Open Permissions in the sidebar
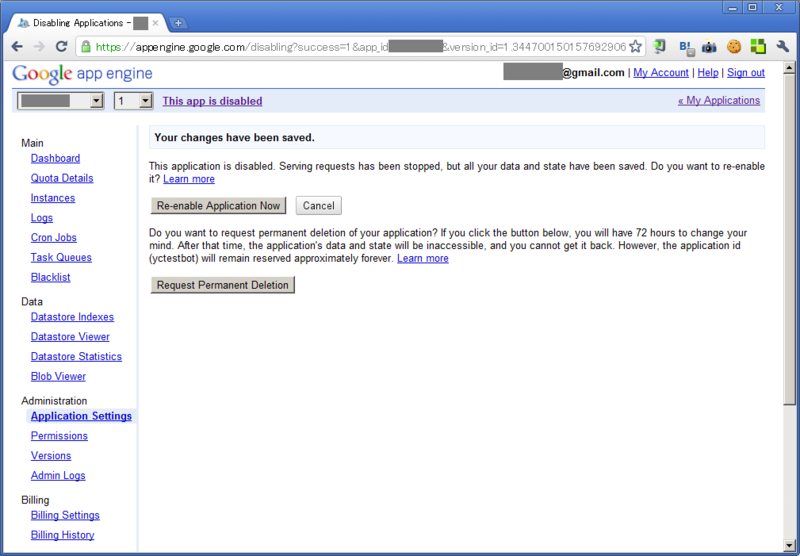The image size is (800, 556). coord(59,436)
